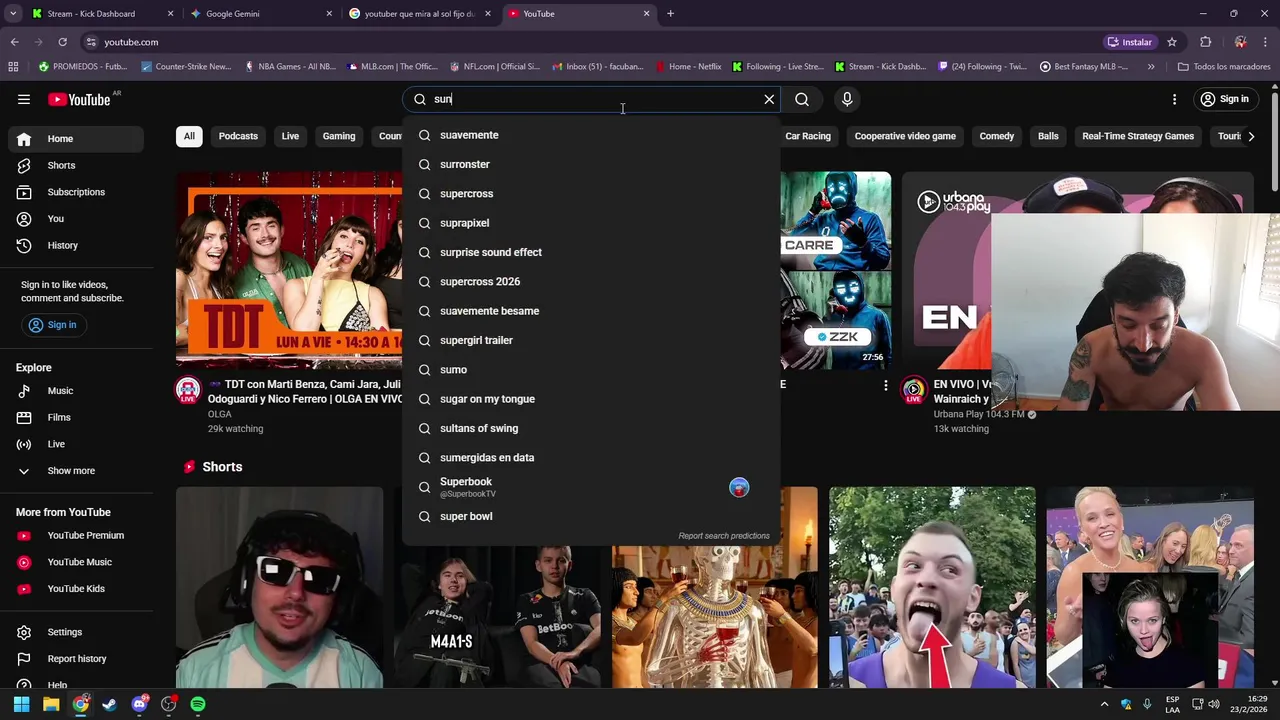Go to Home in sidebar
This screenshot has height=720, width=1280.
click(77, 139)
